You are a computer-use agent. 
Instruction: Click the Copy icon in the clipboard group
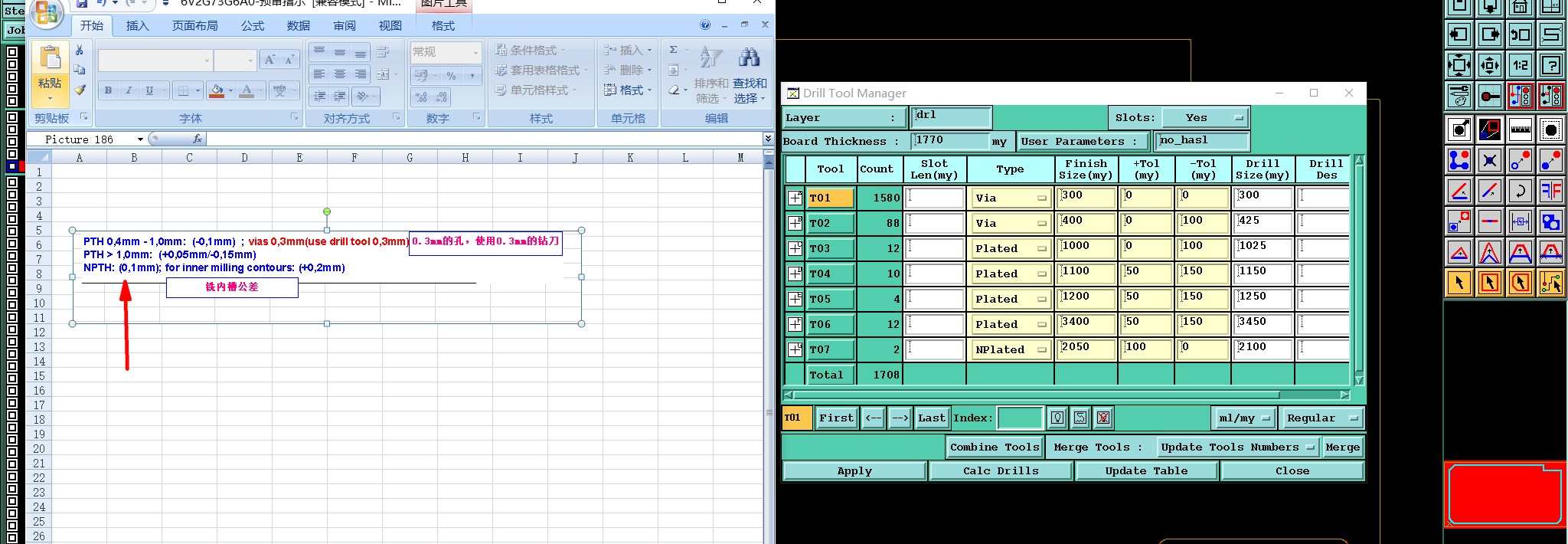click(x=80, y=70)
